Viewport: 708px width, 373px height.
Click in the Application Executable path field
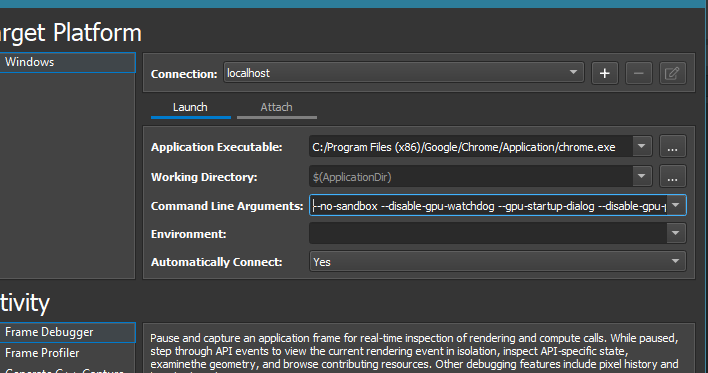[471, 147]
